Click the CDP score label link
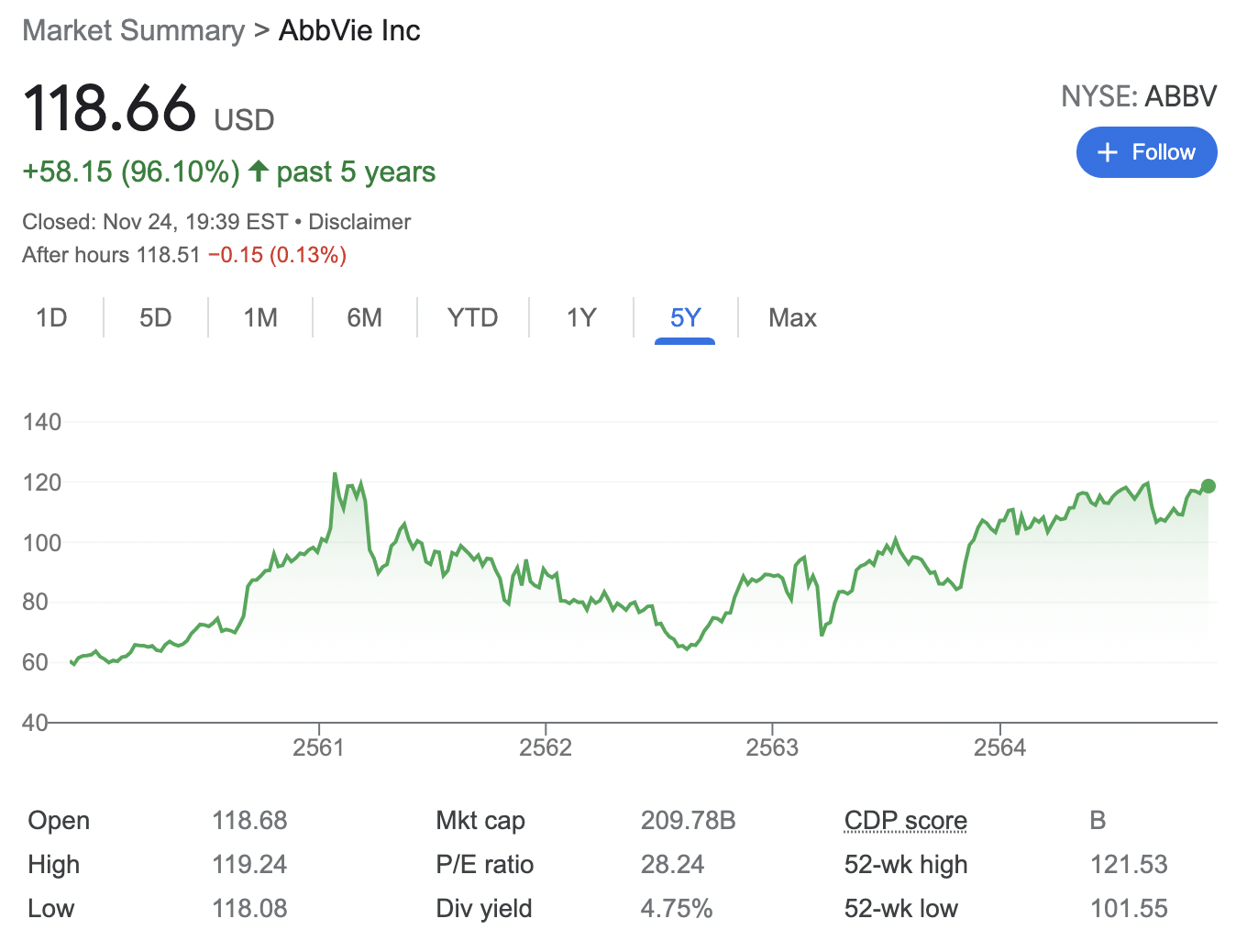Viewport: 1247px width, 952px height. (x=906, y=820)
